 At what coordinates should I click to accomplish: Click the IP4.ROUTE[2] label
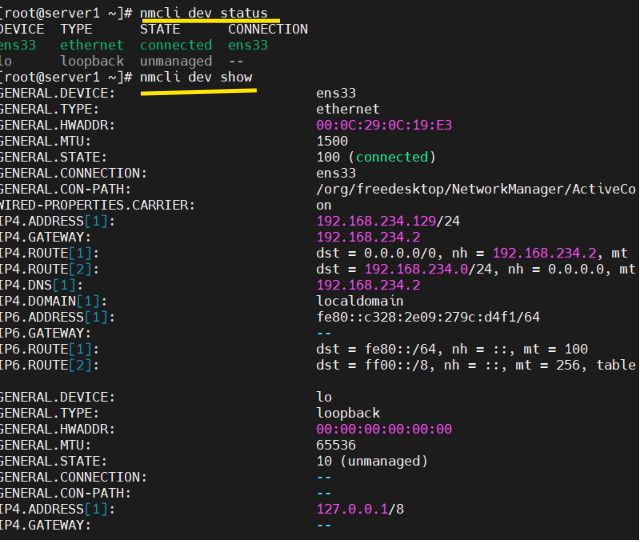point(49,269)
